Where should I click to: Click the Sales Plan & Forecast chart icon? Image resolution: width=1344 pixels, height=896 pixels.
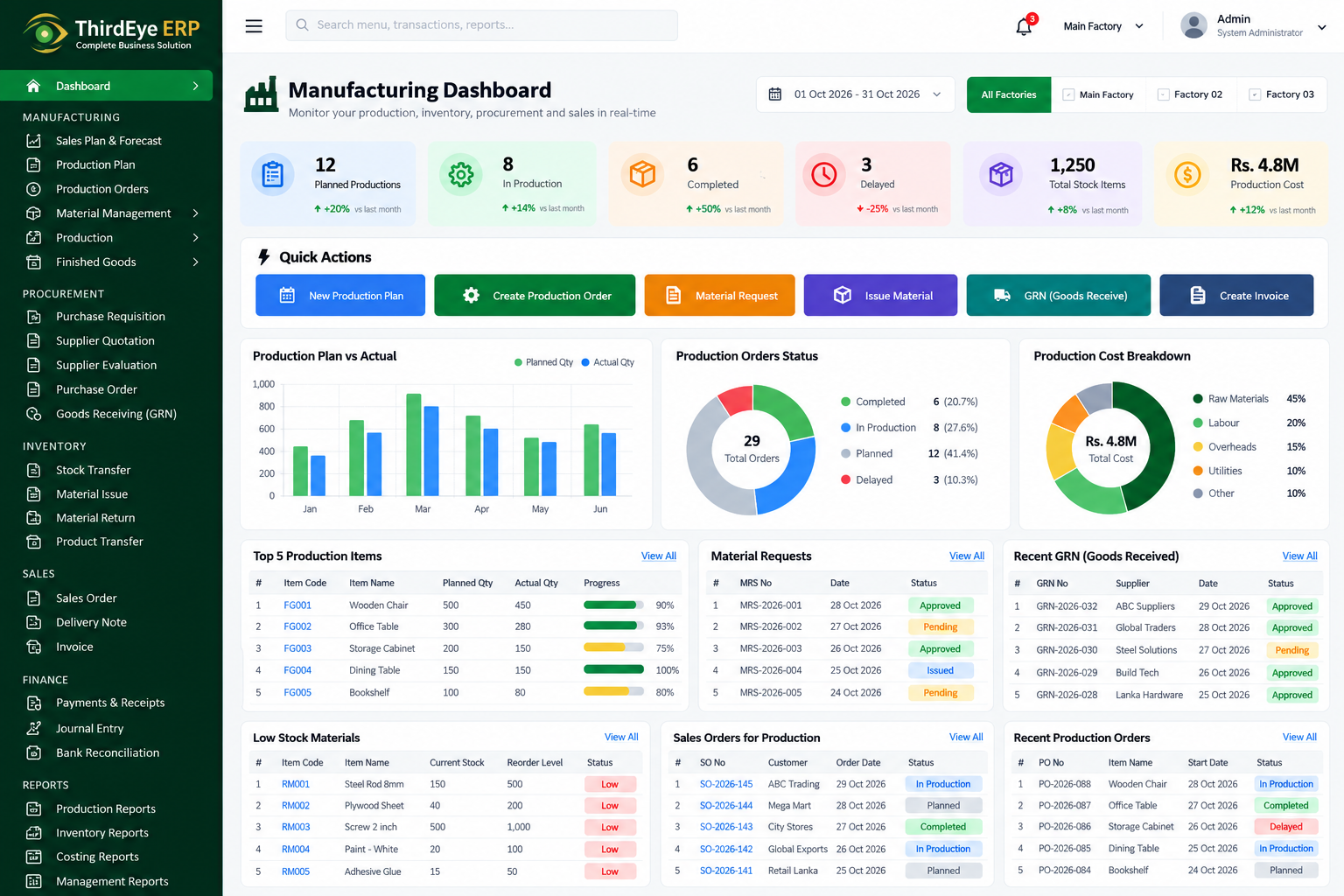(x=34, y=141)
